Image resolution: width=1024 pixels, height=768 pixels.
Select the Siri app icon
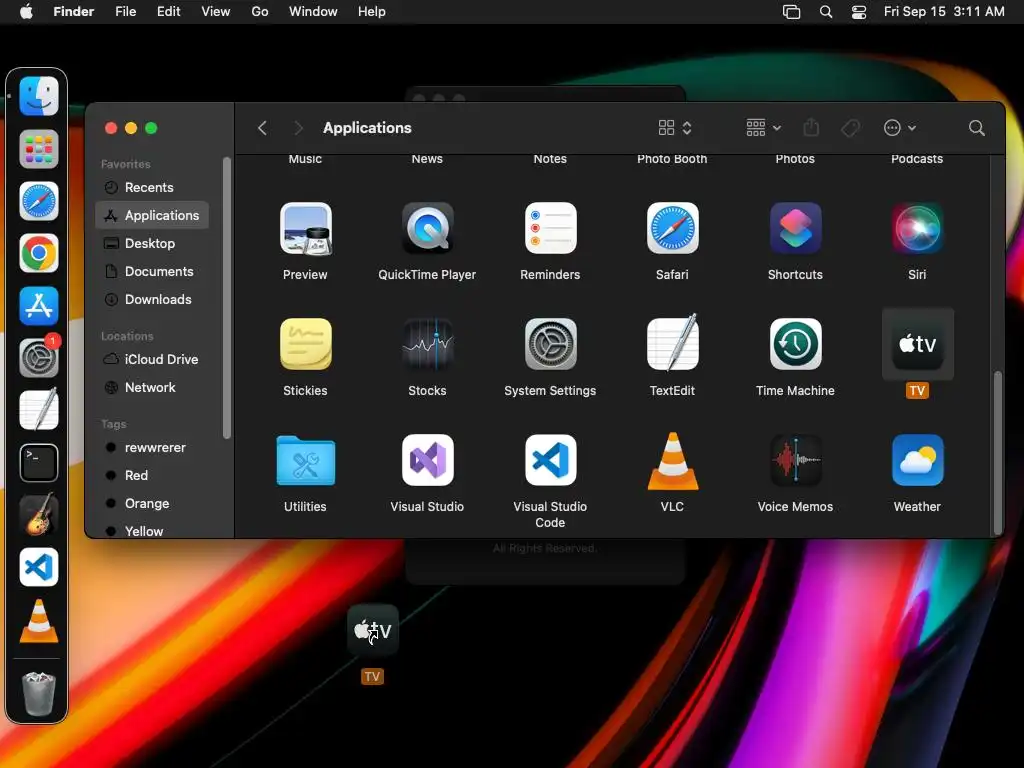pyautogui.click(x=917, y=229)
